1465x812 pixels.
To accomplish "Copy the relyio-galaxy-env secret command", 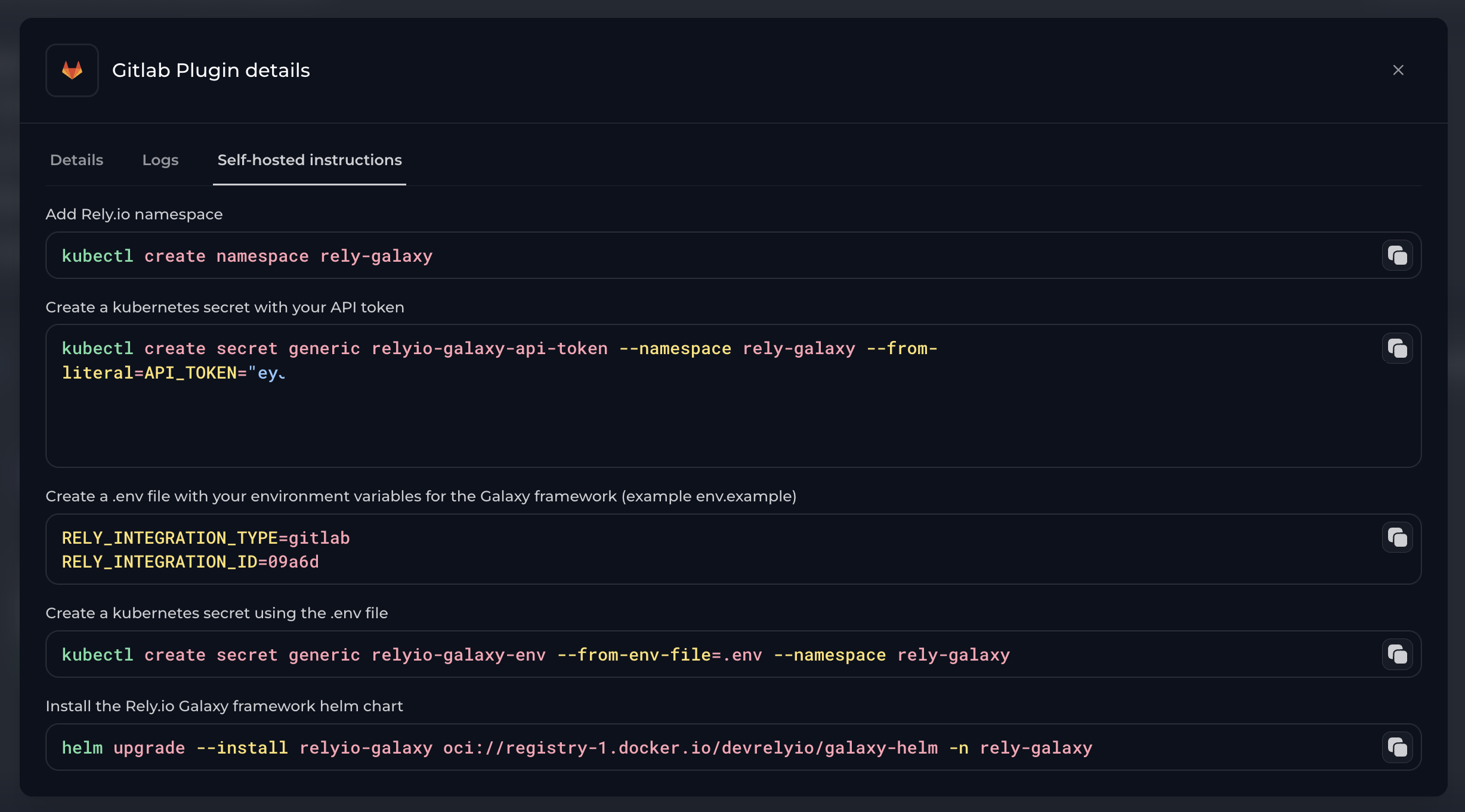I will click(x=1397, y=655).
